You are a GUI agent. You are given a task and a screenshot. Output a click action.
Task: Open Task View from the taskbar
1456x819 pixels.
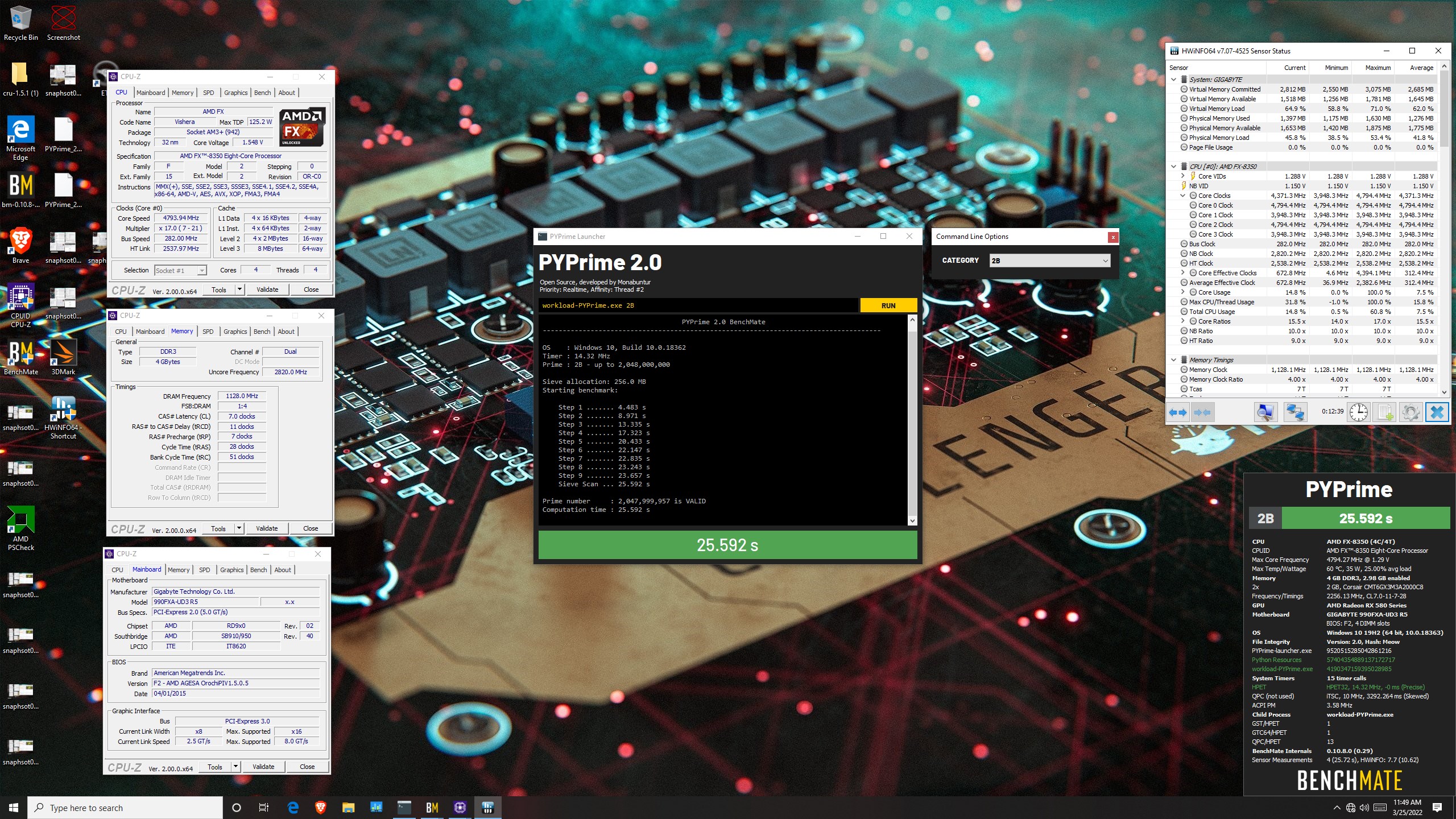[264, 807]
